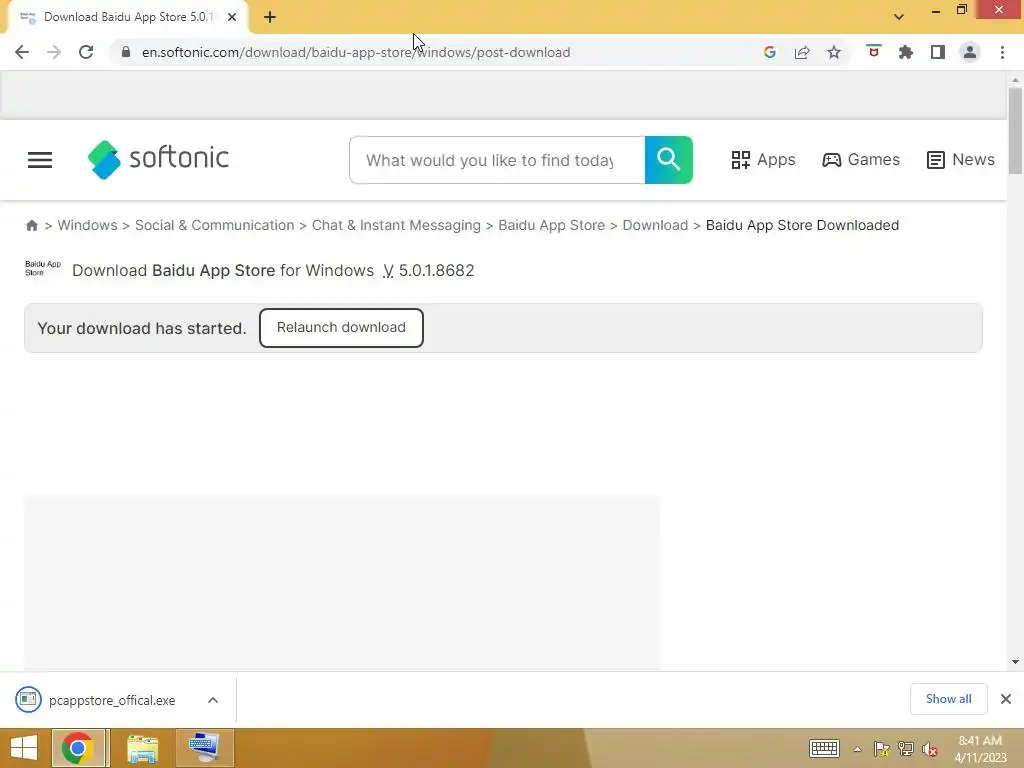Open Windows Start button
The width and height of the screenshot is (1024, 768).
pos(24,748)
